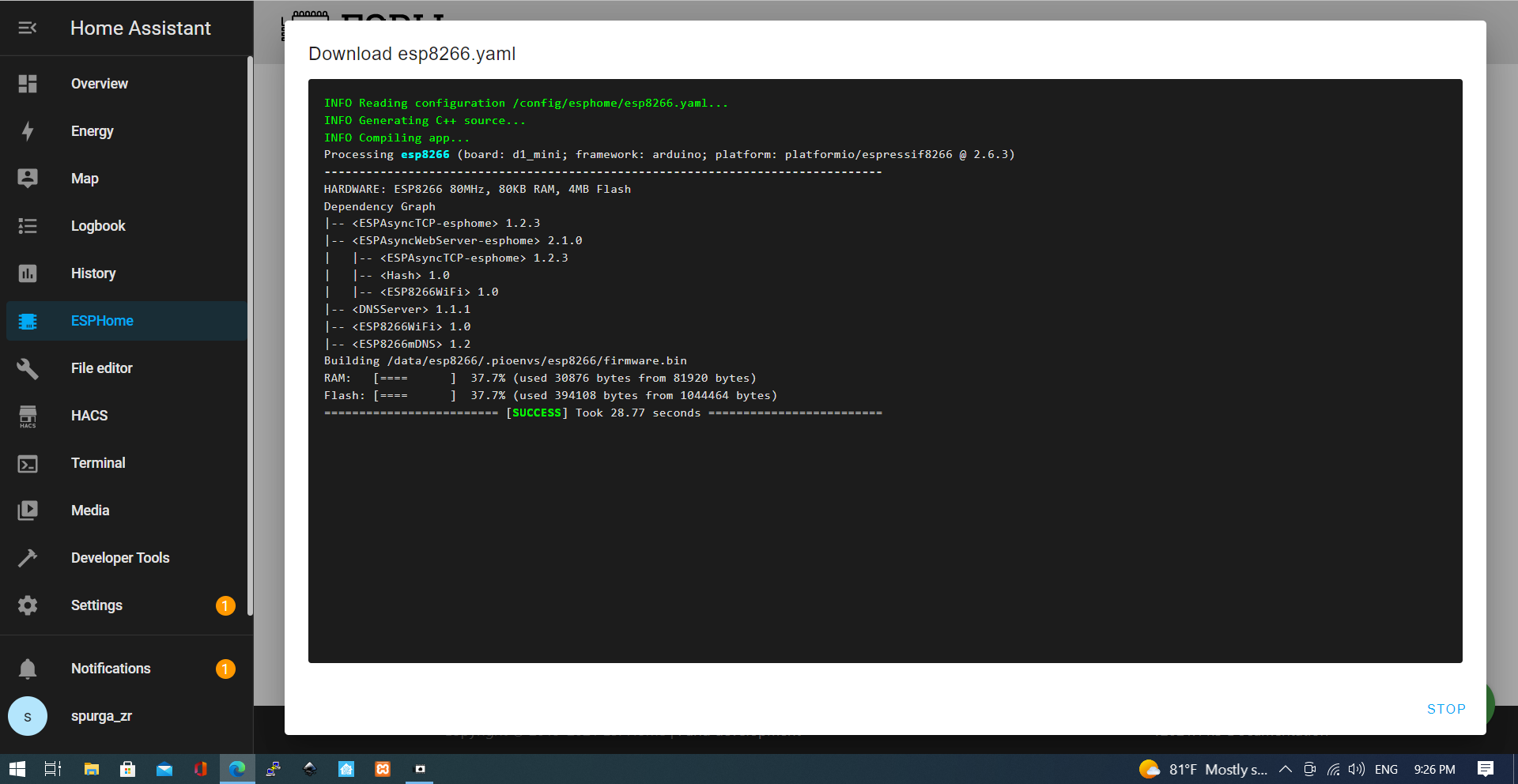Click the DNSServer 1.1.1 dependency line

tap(397, 309)
